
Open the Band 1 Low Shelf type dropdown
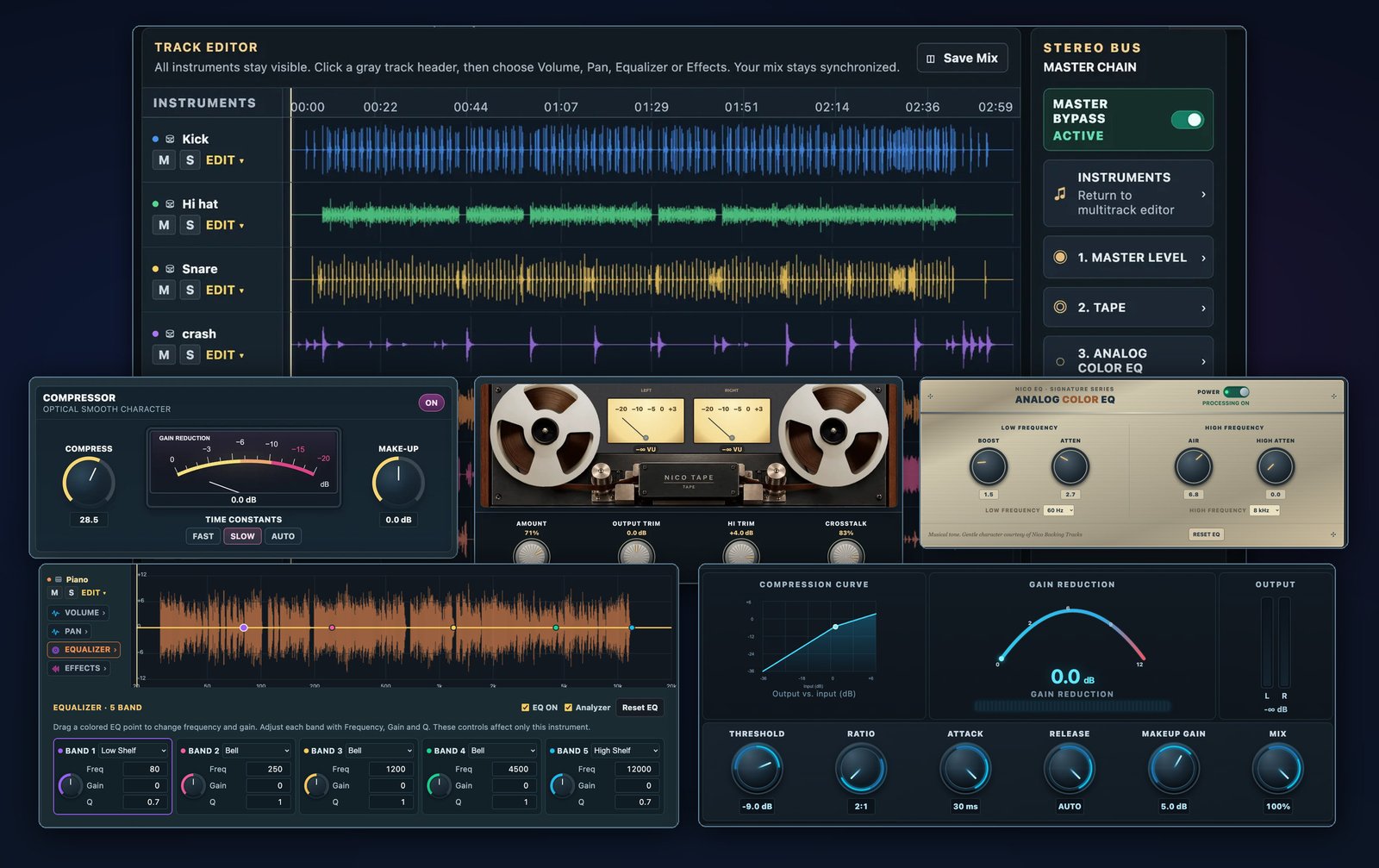134,751
